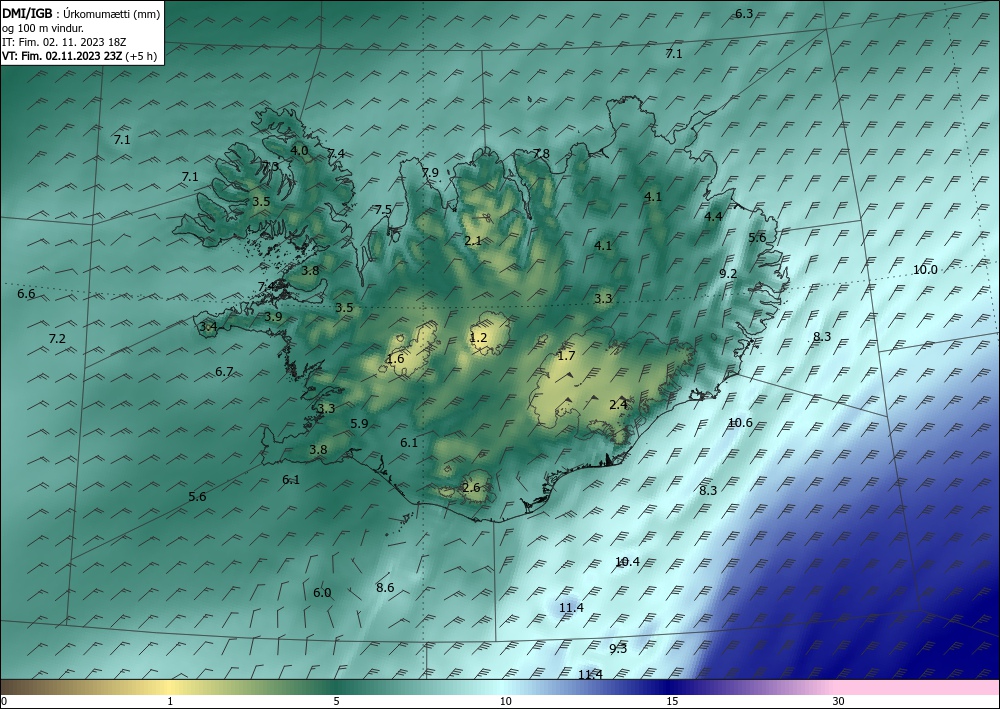Viewport: 1000px width, 709px height.
Task: Click the colour scale tick label '30'
Action: click(x=839, y=702)
